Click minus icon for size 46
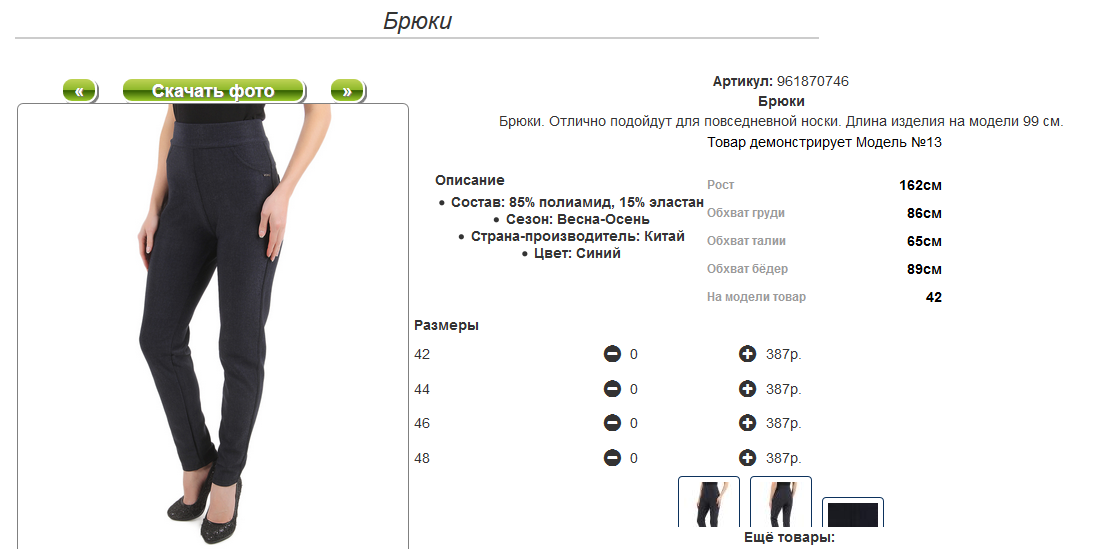Viewport: 1108px width, 549px height. point(613,423)
